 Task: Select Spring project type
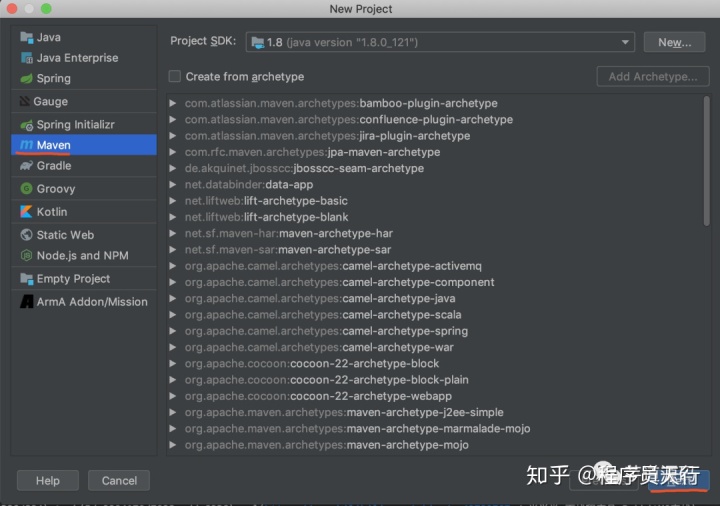point(84,79)
